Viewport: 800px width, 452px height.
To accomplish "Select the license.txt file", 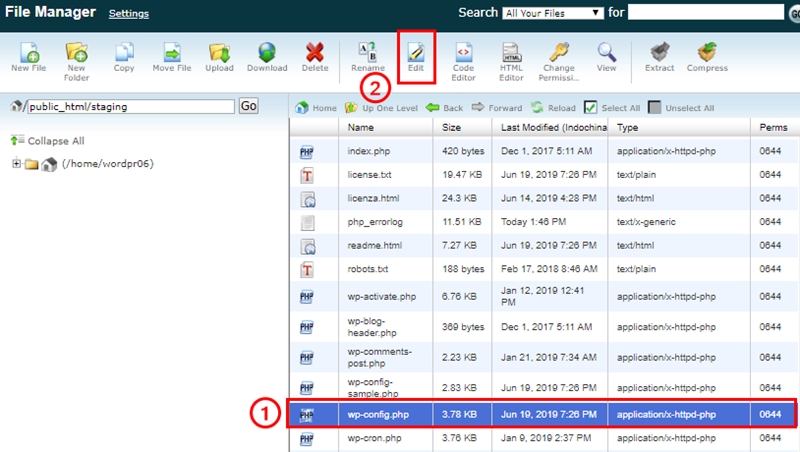I will 369,174.
